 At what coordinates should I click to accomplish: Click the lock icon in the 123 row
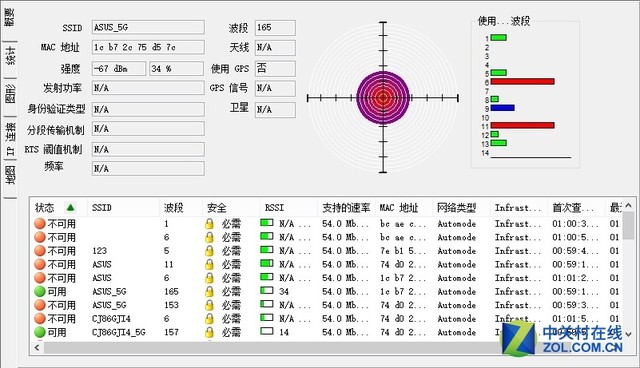click(209, 251)
